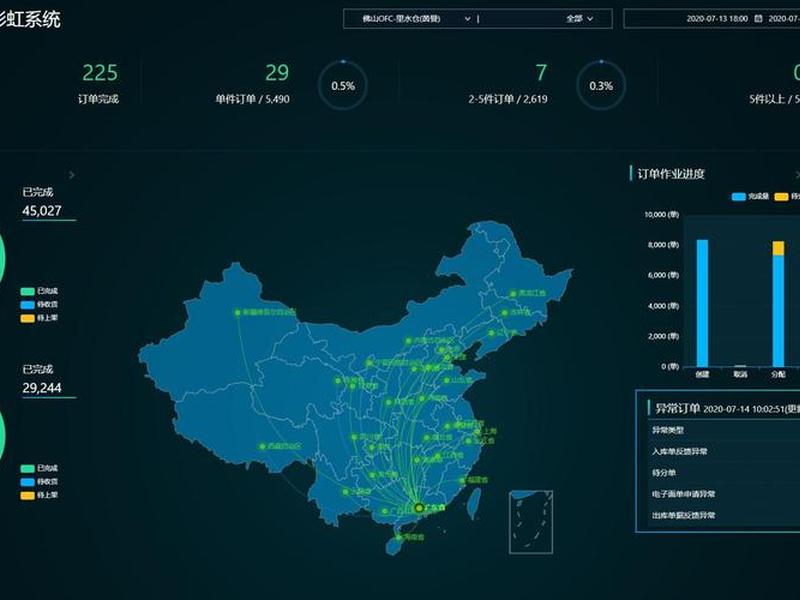Toggle green 已完成 legend under 45,027
The width and height of the screenshot is (800, 600).
pyautogui.click(x=39, y=291)
